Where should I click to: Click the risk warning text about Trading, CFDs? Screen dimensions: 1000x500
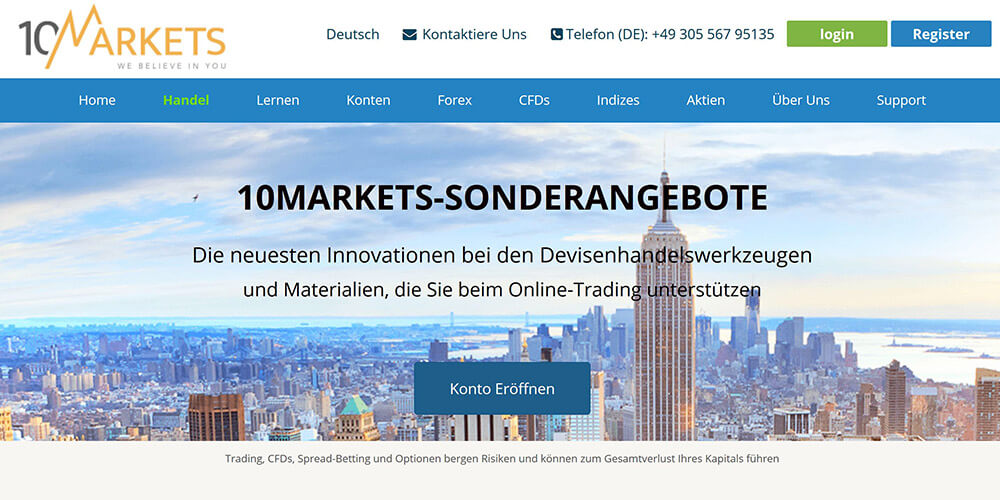(x=502, y=459)
